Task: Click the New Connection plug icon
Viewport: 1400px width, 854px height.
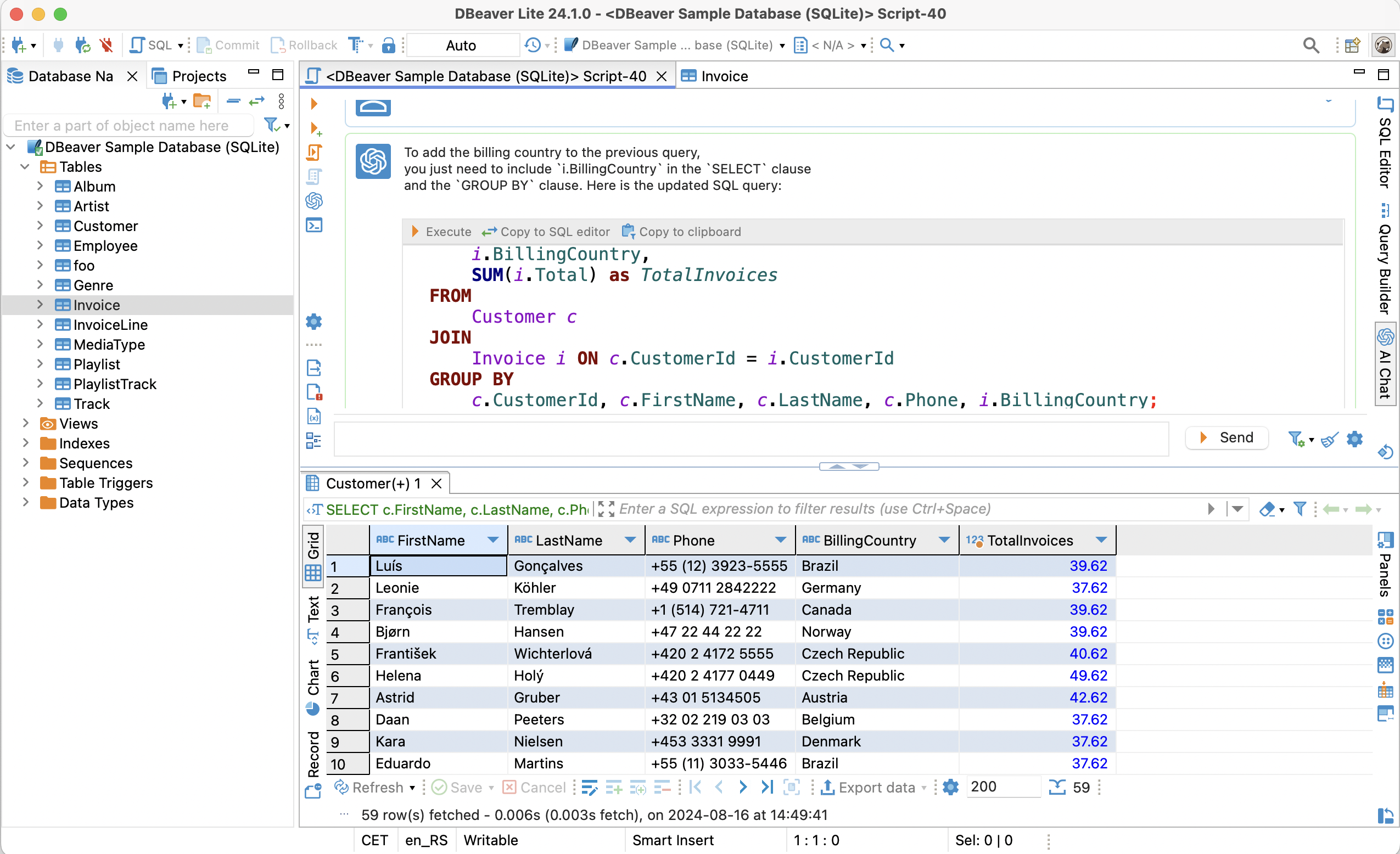Action: pos(18,45)
